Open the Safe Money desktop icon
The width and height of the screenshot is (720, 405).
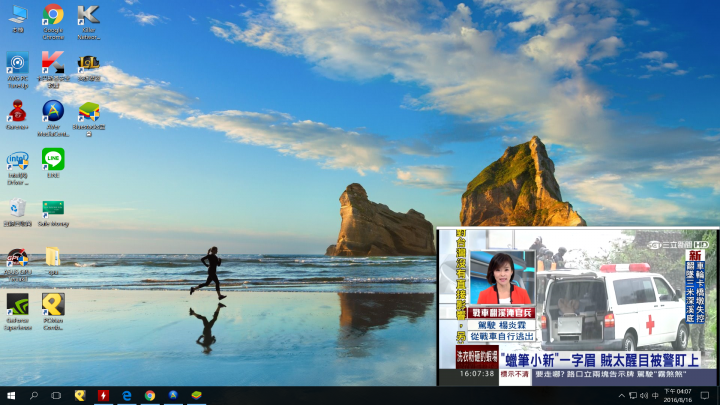(53, 208)
